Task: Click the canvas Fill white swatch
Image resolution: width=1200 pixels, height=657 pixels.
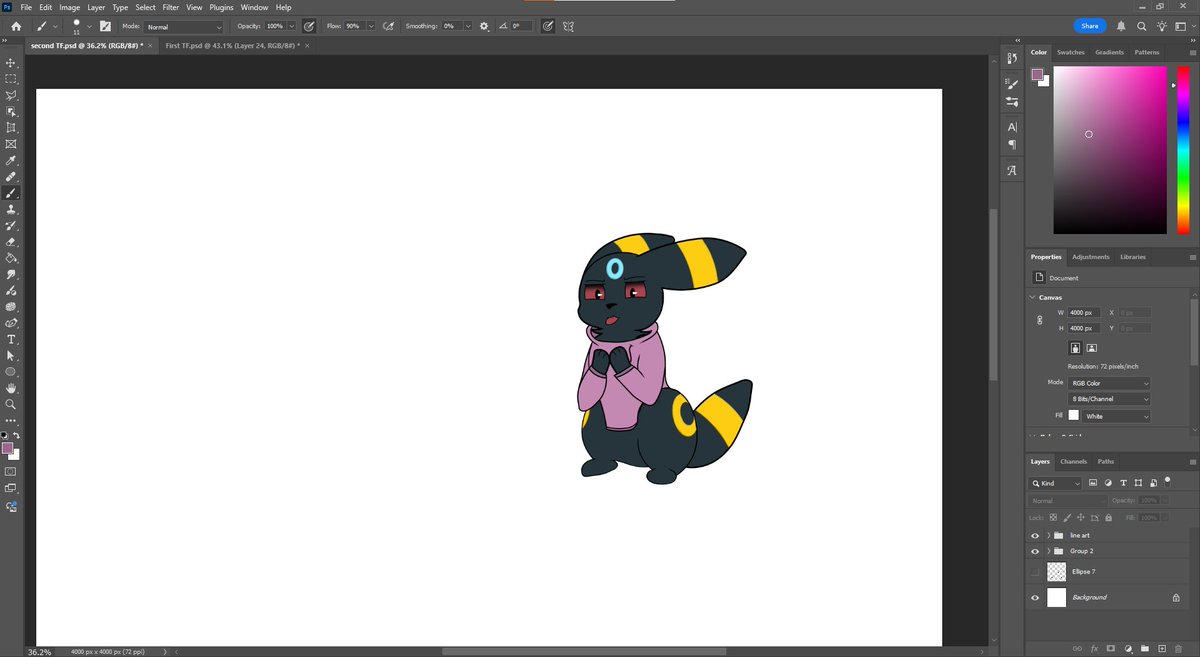Action: [x=1074, y=416]
